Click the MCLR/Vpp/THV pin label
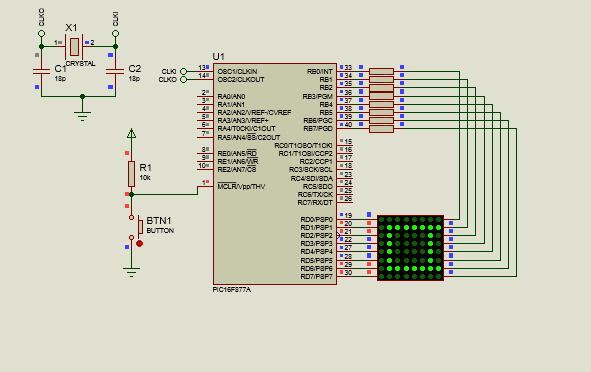 (x=241, y=187)
